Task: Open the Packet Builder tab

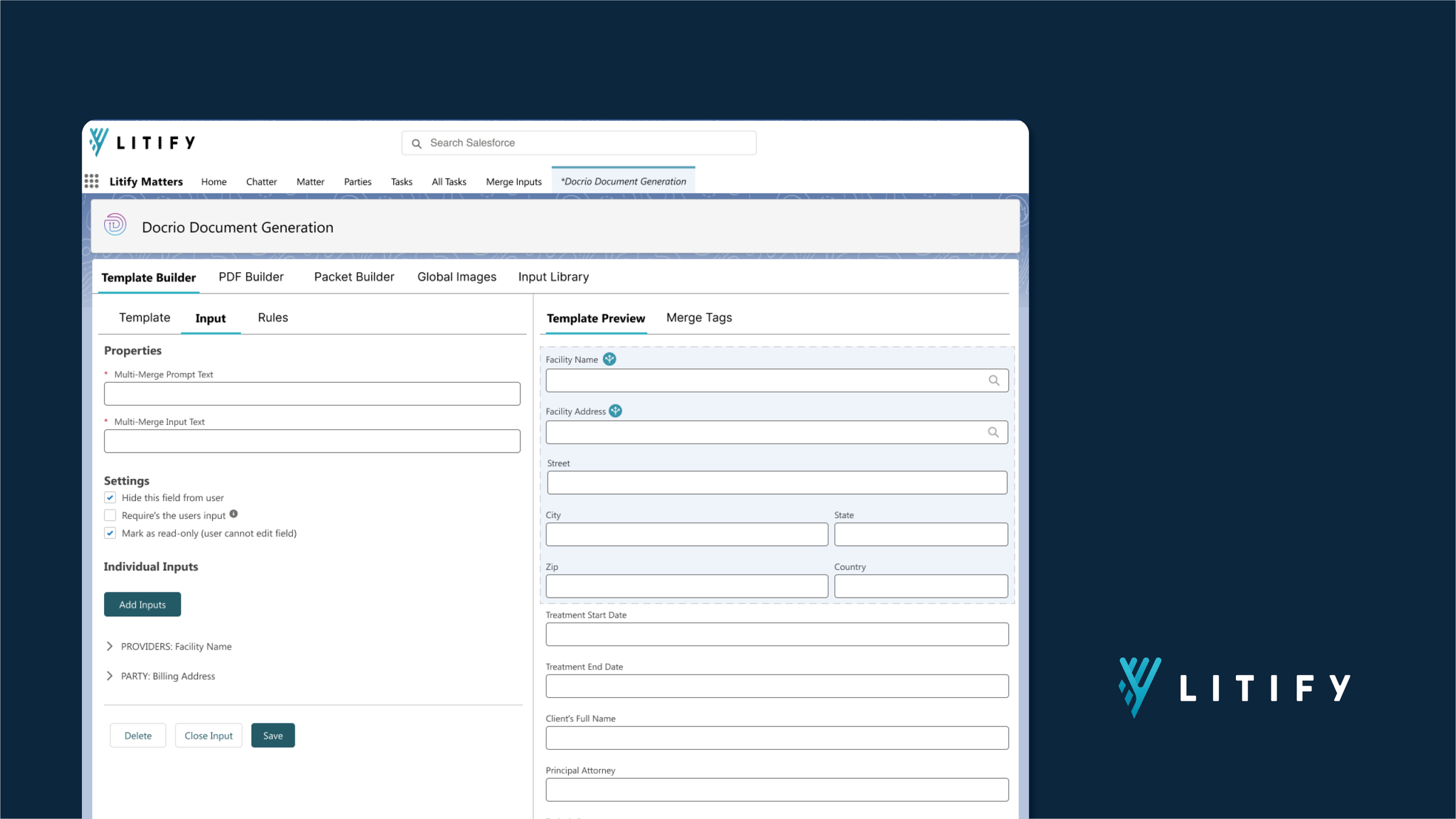Action: click(x=354, y=277)
